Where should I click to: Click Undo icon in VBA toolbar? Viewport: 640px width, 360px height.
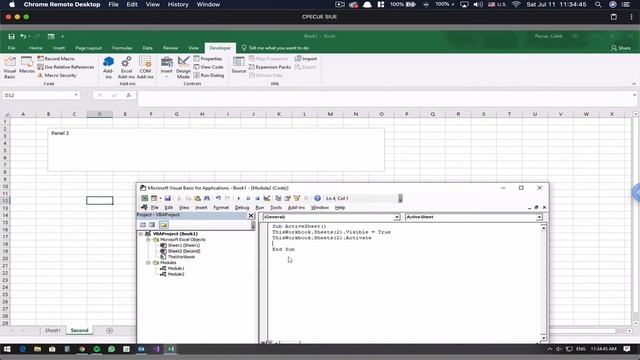218,198
